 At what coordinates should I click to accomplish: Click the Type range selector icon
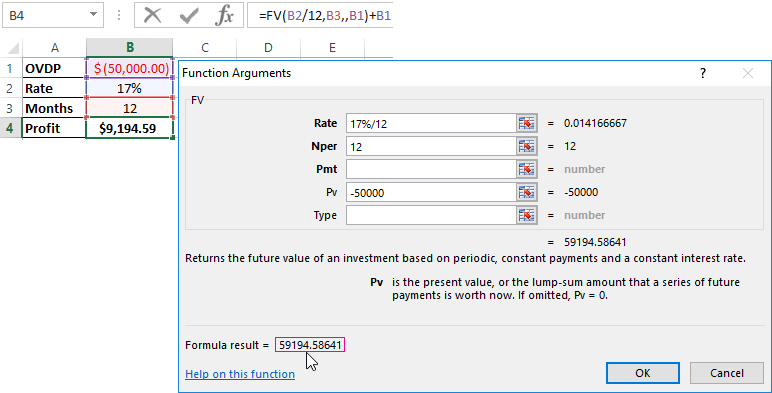[526, 215]
